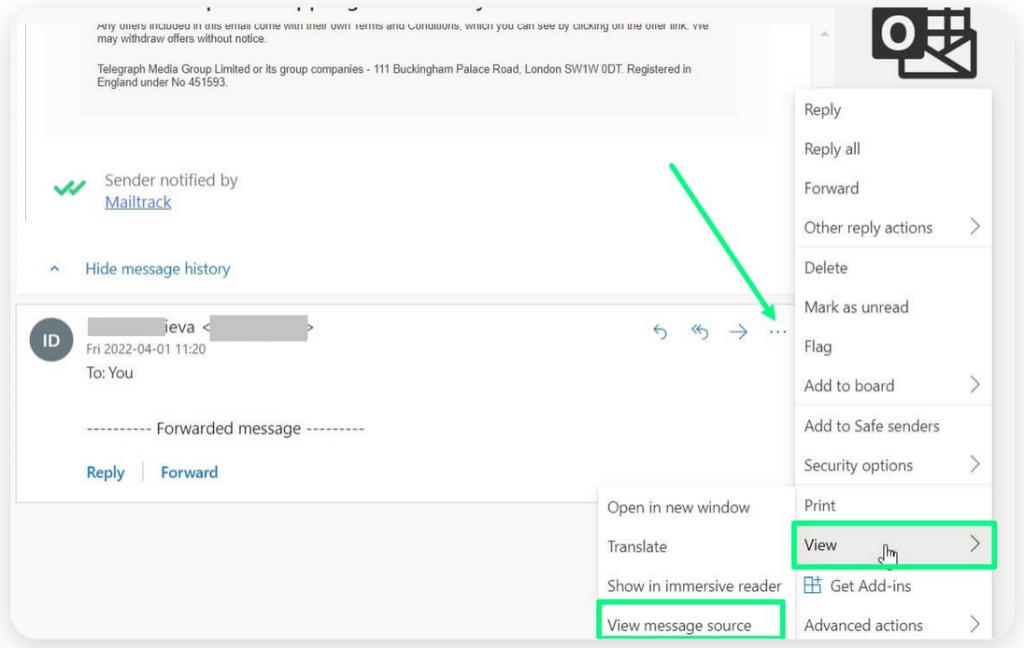Image resolution: width=1024 pixels, height=648 pixels.
Task: Collapse message history with the chevron
Action: tap(55, 269)
